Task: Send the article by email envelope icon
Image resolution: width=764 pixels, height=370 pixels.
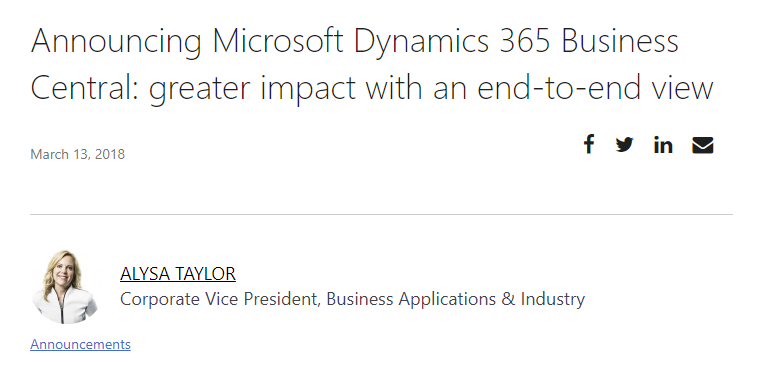Action: [703, 145]
